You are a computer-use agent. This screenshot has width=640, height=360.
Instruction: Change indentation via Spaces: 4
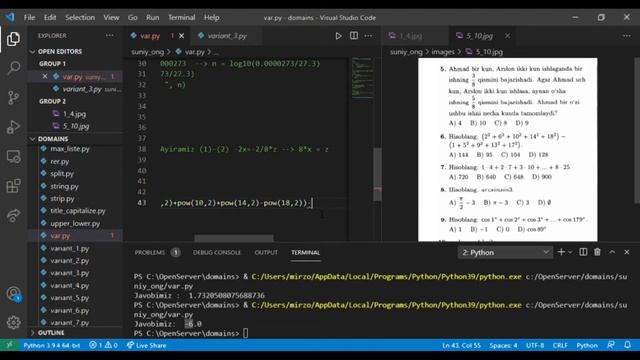503,345
